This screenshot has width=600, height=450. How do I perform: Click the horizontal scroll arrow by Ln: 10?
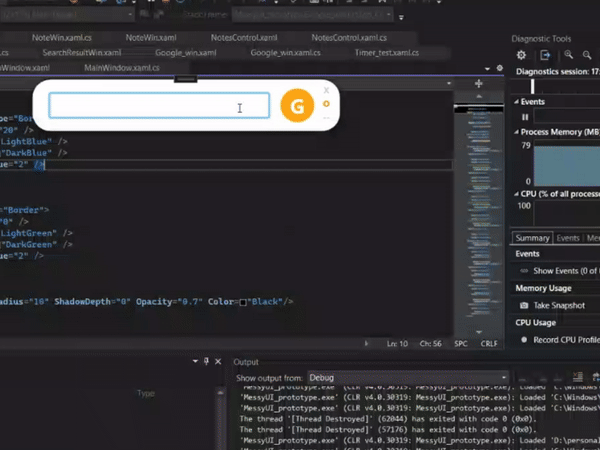(x=366, y=344)
